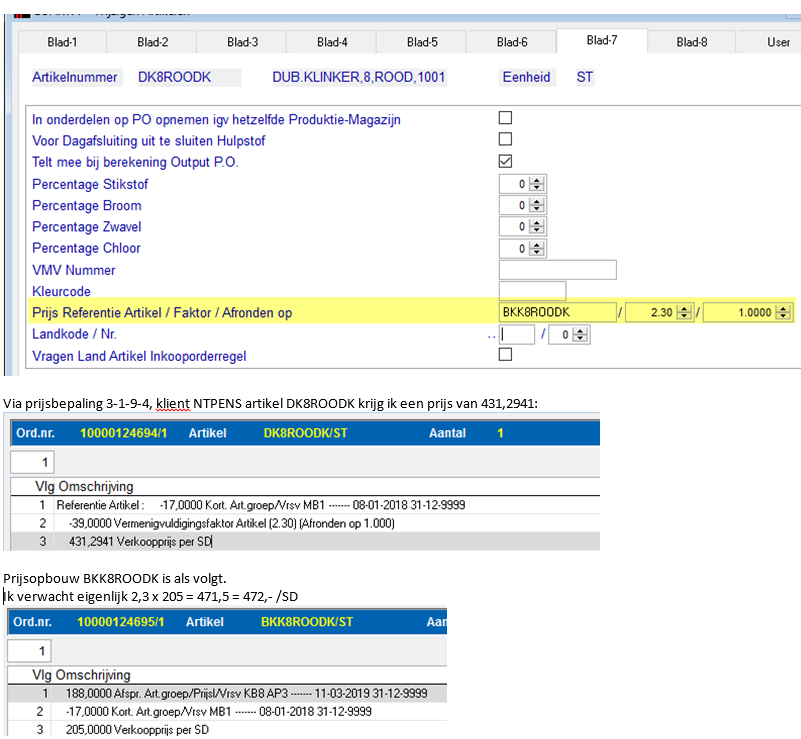Switch to the User tab
This screenshot has height=739, width=801.
778,42
